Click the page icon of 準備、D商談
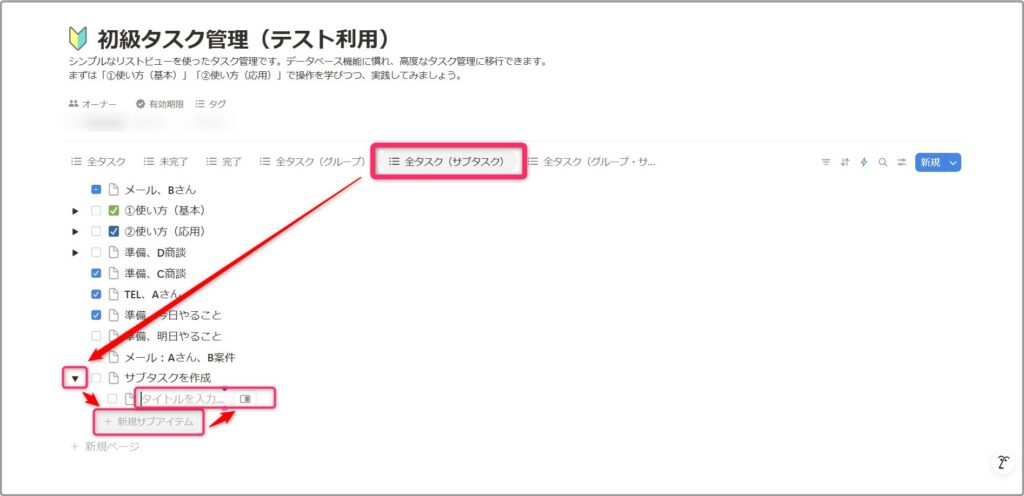This screenshot has width=1024, height=496. [114, 253]
